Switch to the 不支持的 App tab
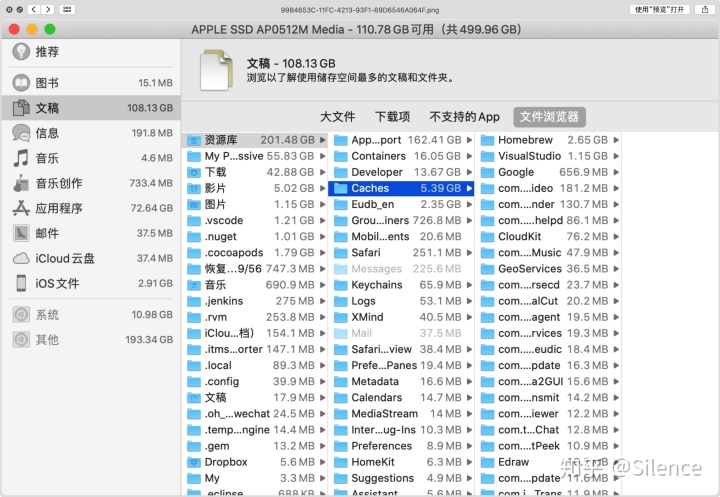 click(x=464, y=117)
